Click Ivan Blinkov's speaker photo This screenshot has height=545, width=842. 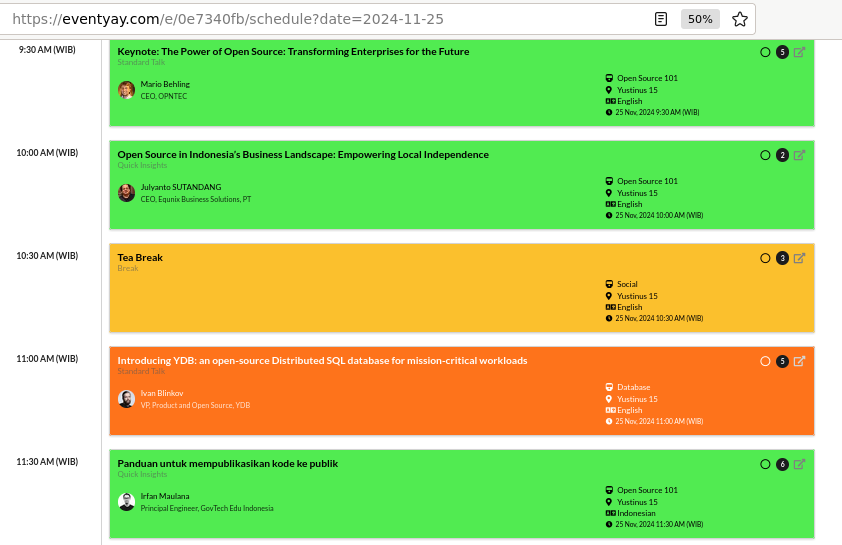point(126,399)
